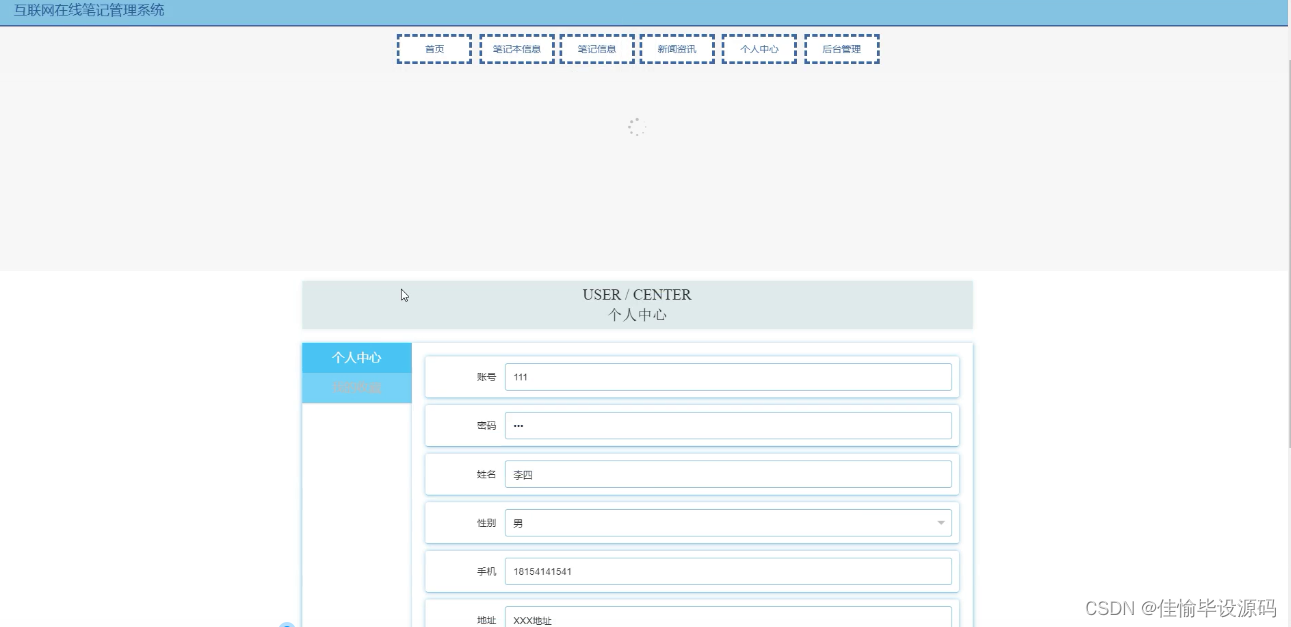
Task: Open the 笔记本信息 notebook info page
Action: click(x=517, y=48)
